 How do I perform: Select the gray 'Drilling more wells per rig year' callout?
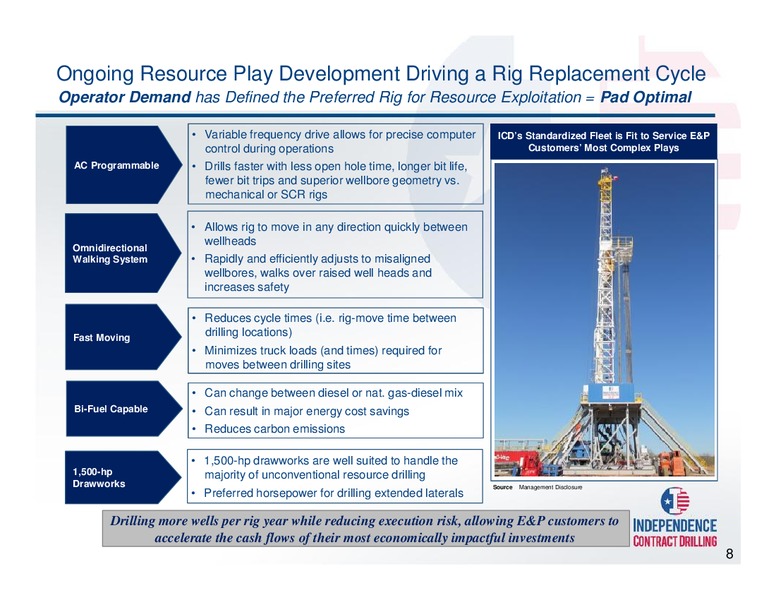click(365, 529)
